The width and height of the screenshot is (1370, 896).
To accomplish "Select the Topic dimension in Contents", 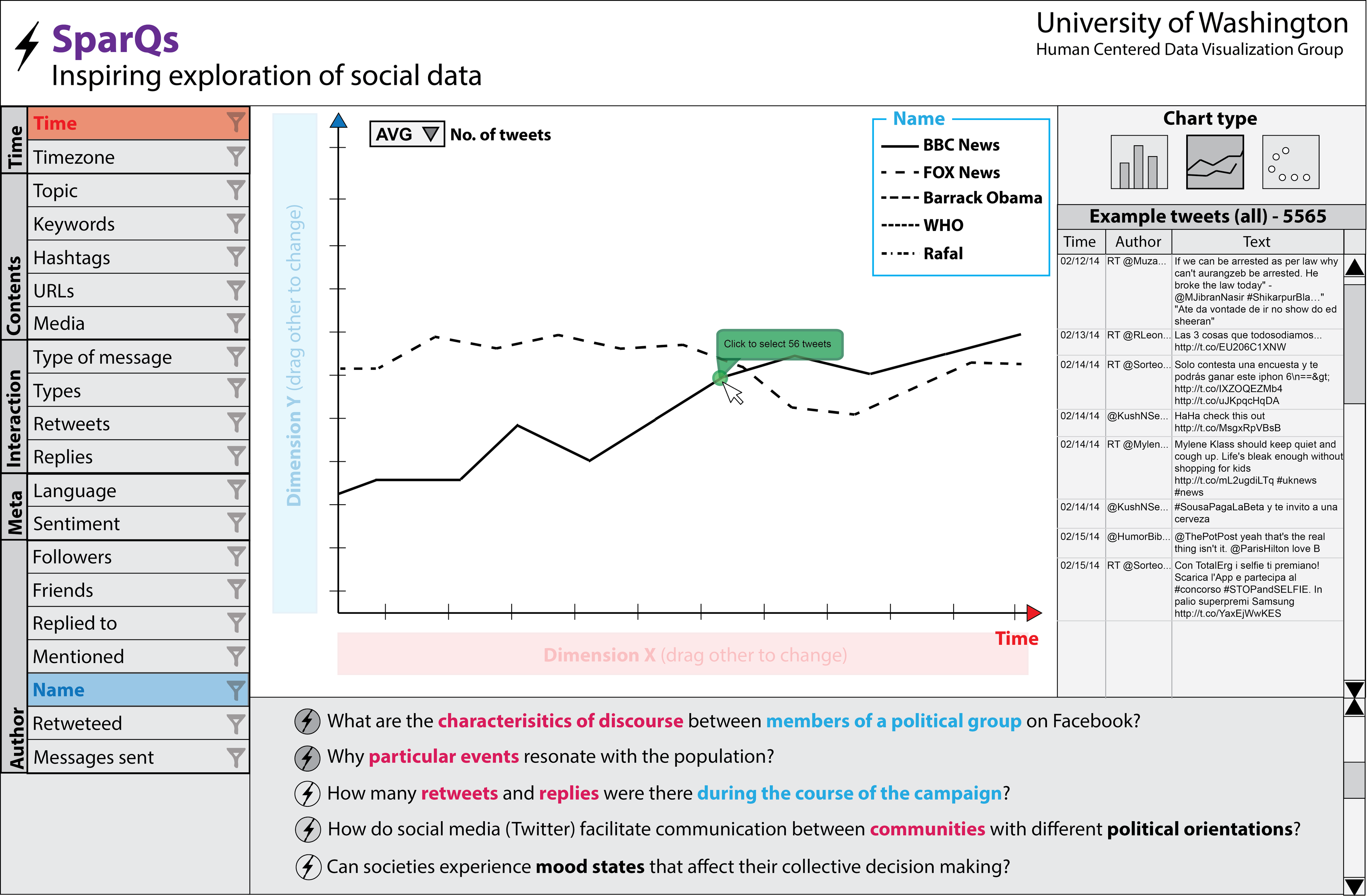I will click(x=139, y=190).
